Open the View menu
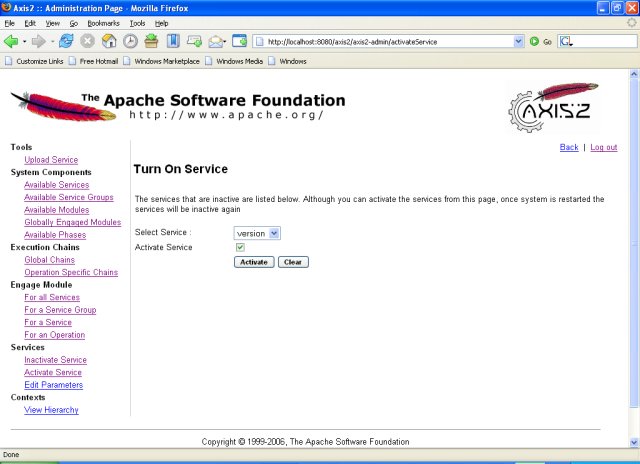This screenshot has height=464, width=640. (52, 23)
